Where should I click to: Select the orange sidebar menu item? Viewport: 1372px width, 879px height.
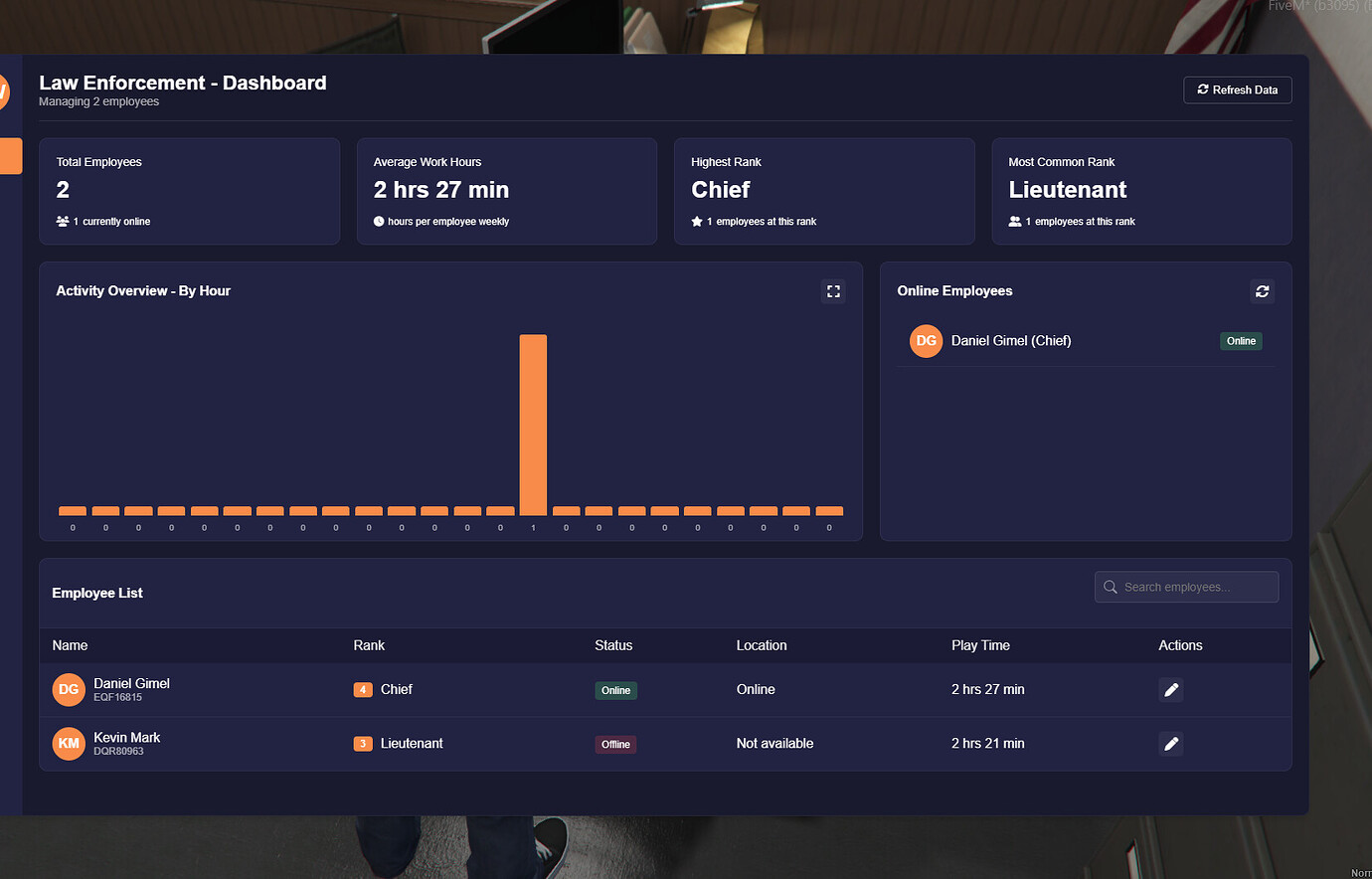pyautogui.click(x=8, y=156)
